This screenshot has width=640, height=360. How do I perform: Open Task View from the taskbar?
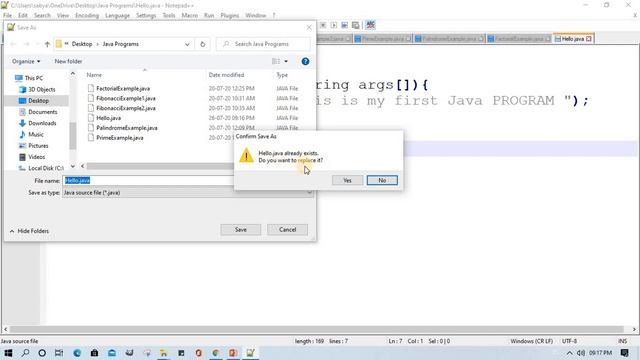[59, 353]
